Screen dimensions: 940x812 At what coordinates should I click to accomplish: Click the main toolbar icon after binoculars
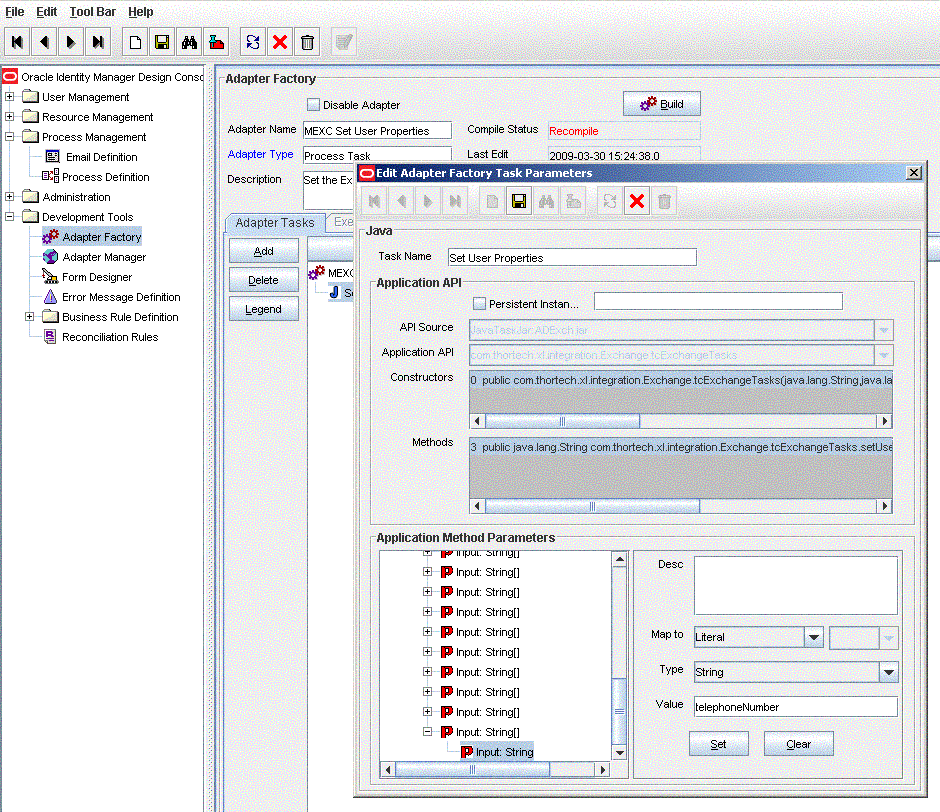[216, 42]
